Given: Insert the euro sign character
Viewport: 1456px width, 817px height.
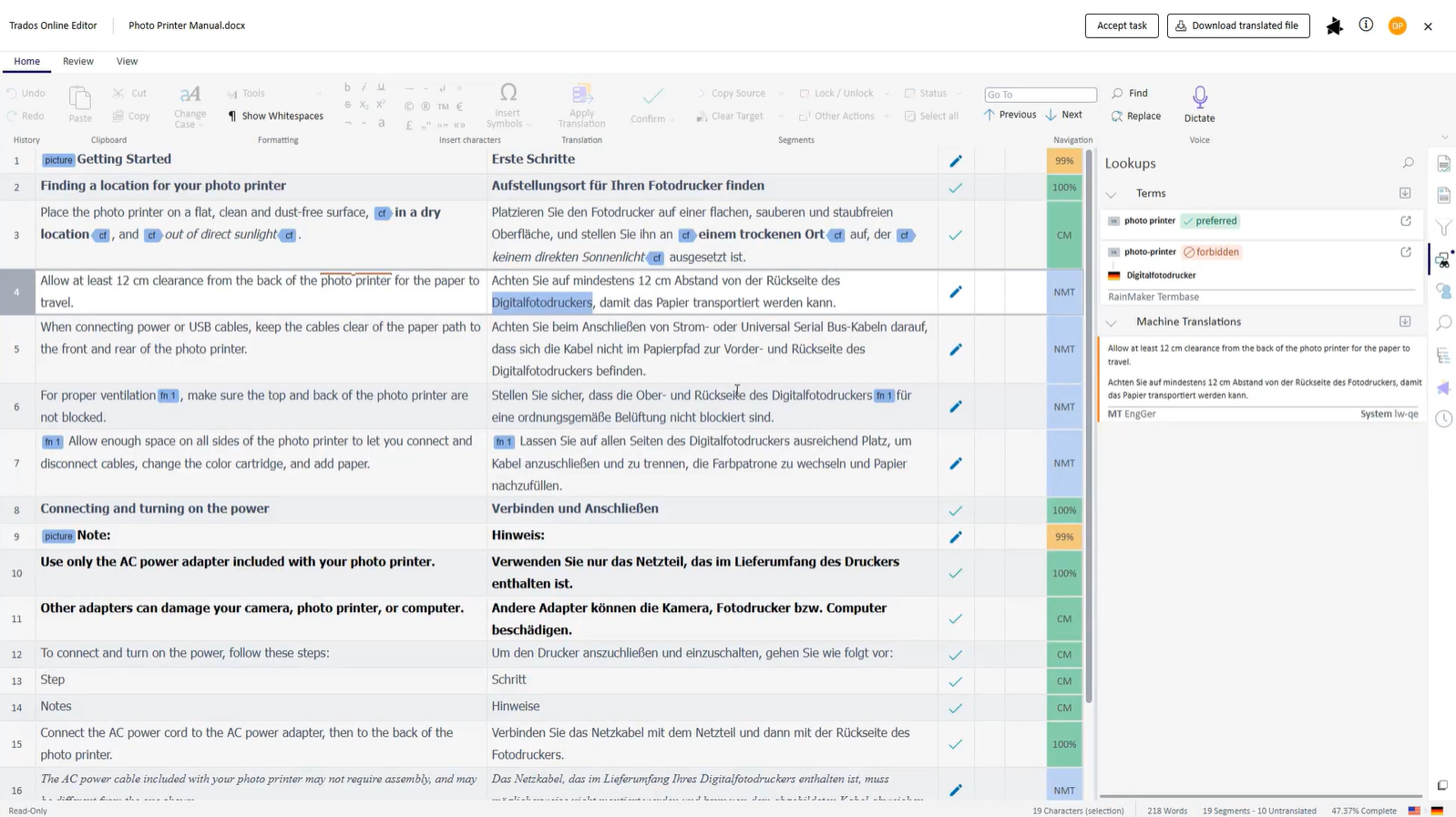Looking at the screenshot, I should point(459,106).
